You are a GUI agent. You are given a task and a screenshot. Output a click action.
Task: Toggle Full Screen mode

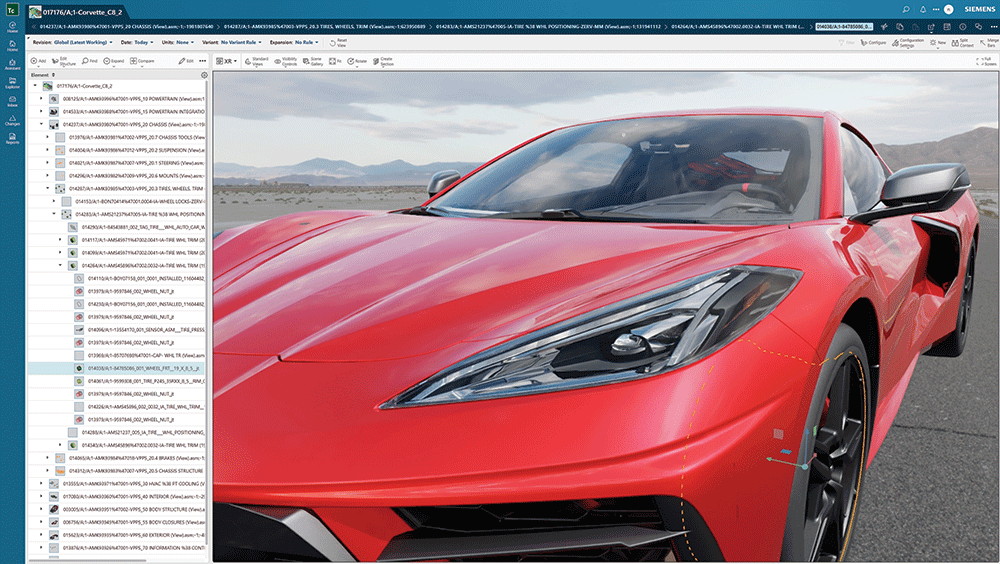[x=986, y=61]
